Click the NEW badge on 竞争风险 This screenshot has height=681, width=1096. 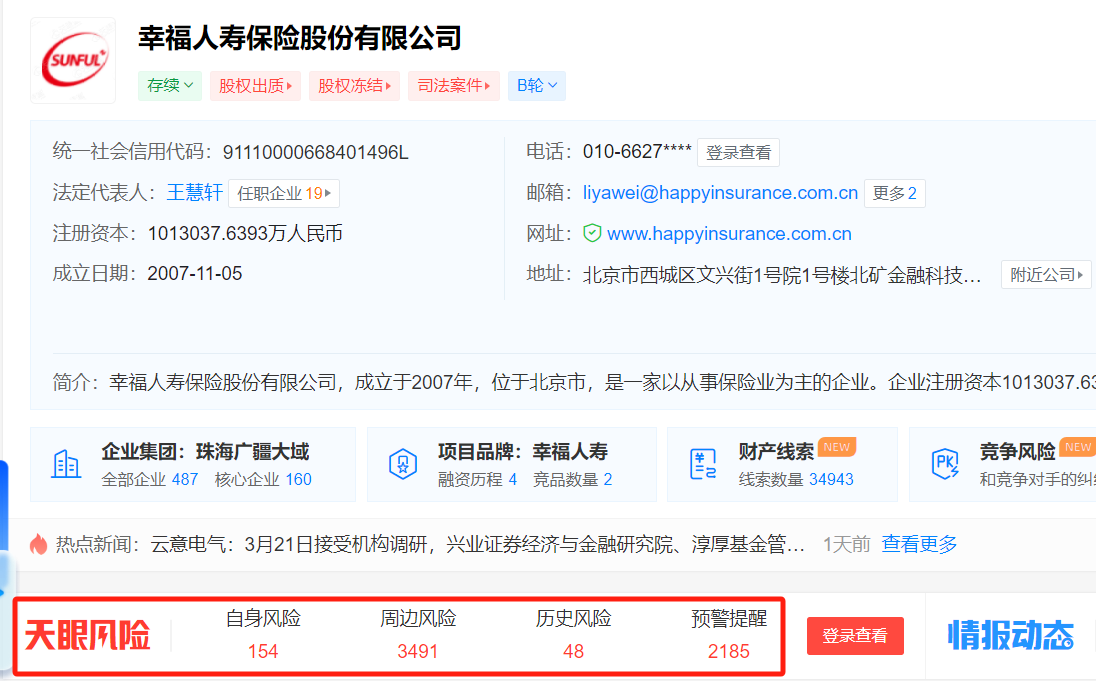coord(1078,447)
